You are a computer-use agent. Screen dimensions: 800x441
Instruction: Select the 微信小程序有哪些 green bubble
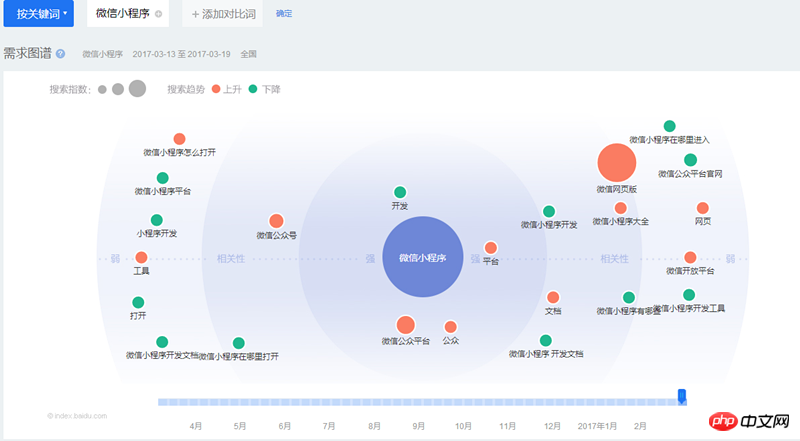click(x=629, y=298)
